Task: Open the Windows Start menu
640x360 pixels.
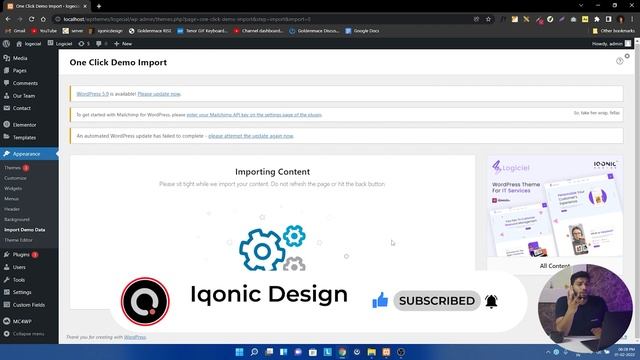Action: coord(240,352)
